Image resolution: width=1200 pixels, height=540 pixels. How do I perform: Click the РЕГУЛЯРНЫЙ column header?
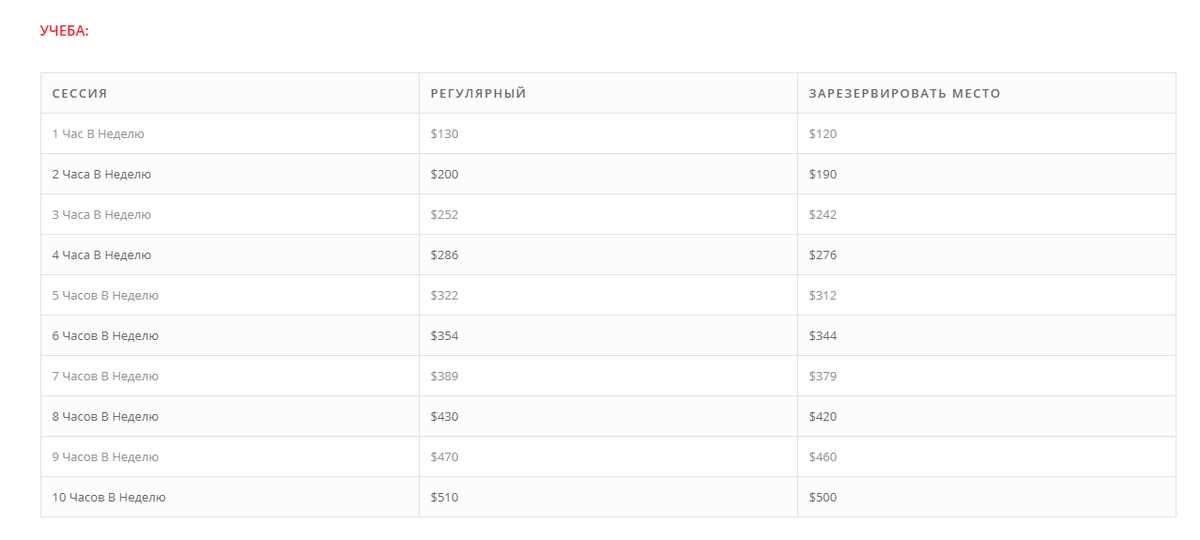pyautogui.click(x=478, y=94)
